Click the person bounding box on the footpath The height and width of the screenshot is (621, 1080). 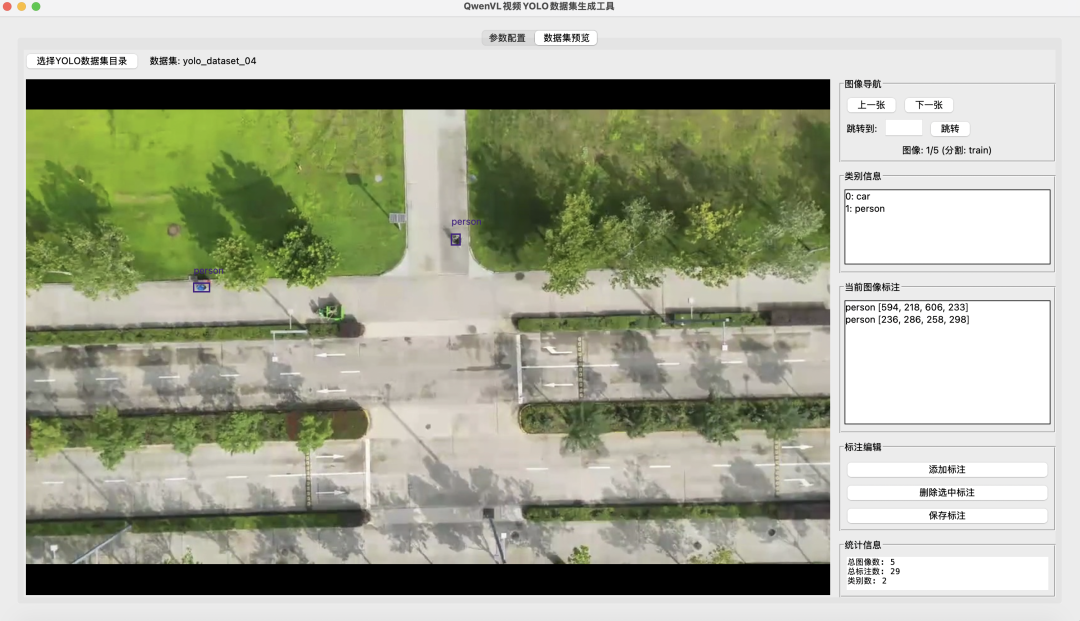click(x=455, y=239)
